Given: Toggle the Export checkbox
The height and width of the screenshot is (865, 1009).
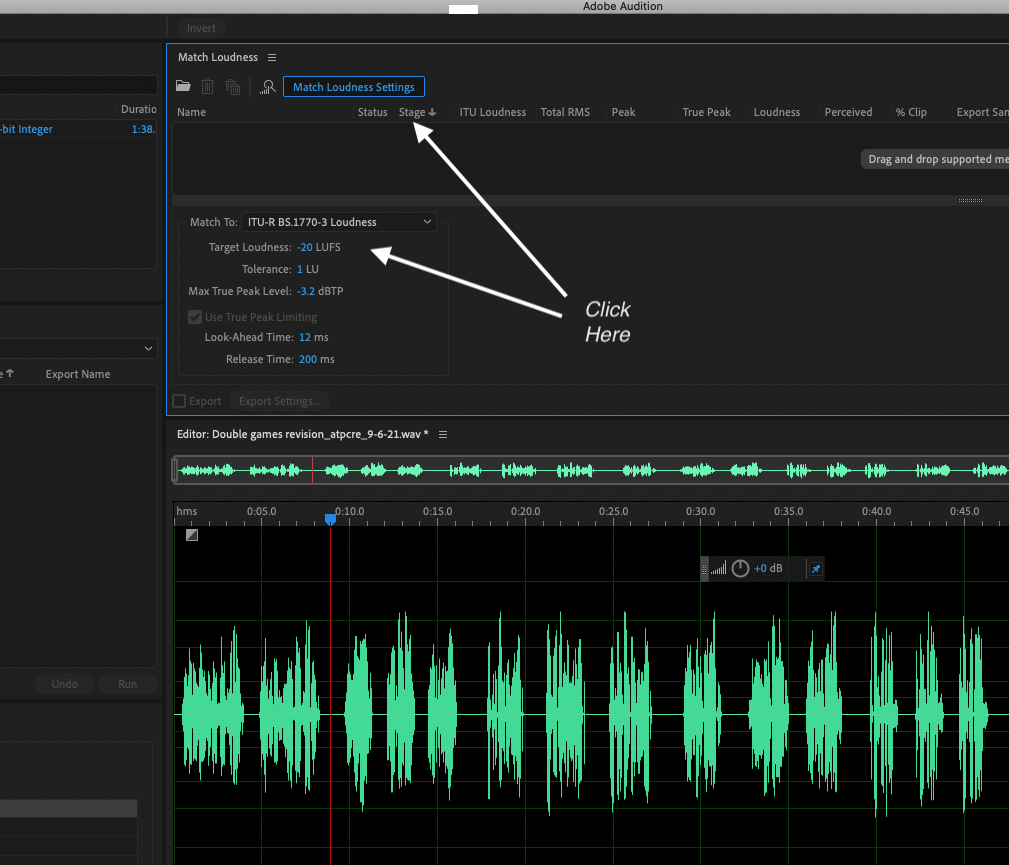Looking at the screenshot, I should [180, 401].
